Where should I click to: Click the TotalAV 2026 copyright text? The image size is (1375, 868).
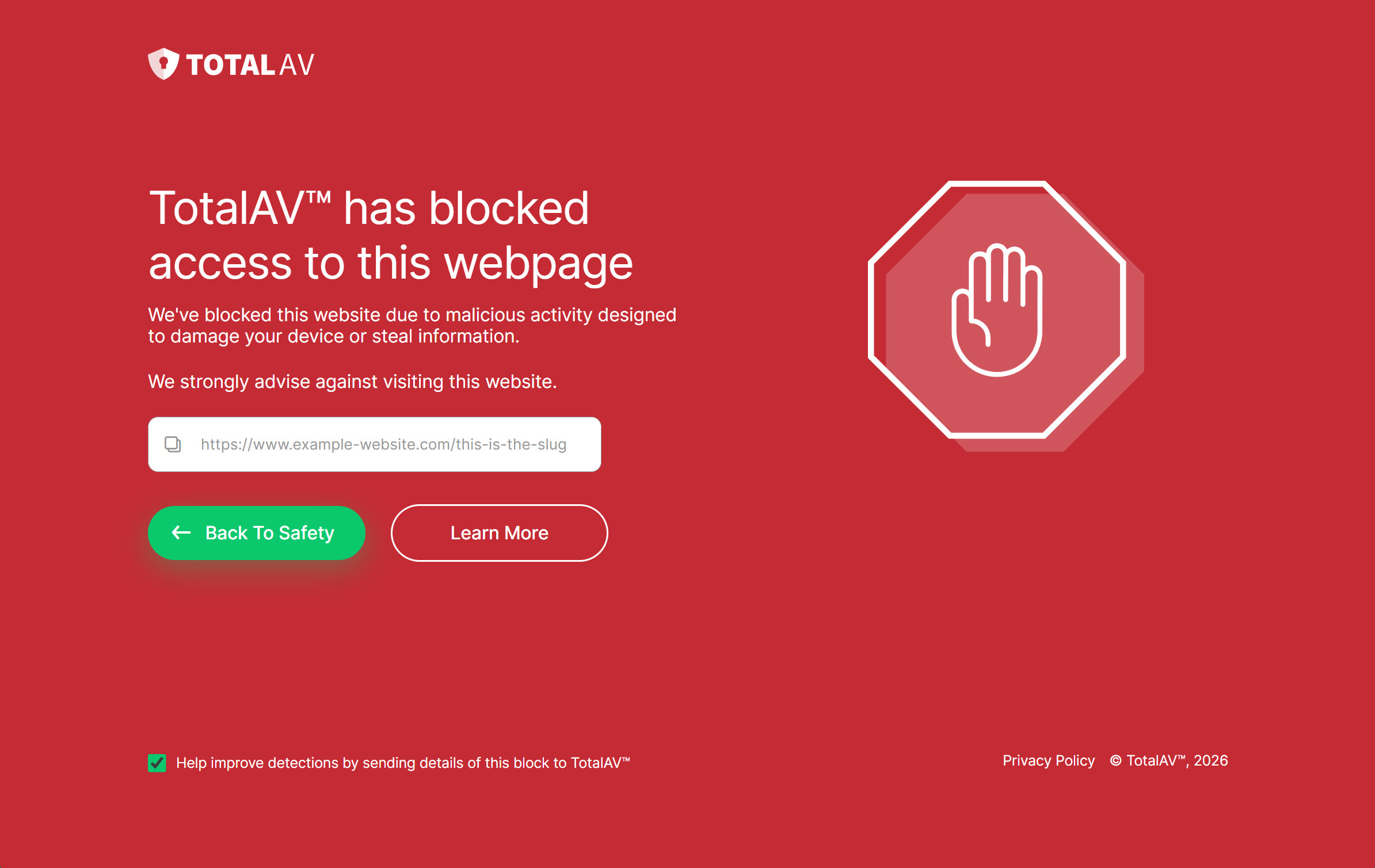click(1169, 760)
